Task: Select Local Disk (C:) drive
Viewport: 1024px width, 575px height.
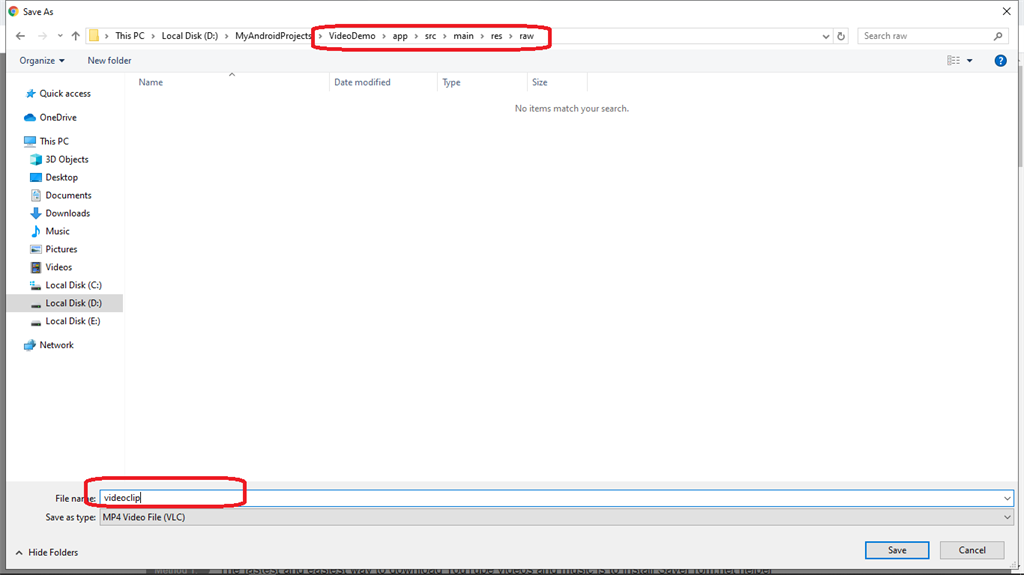Action: 74,285
